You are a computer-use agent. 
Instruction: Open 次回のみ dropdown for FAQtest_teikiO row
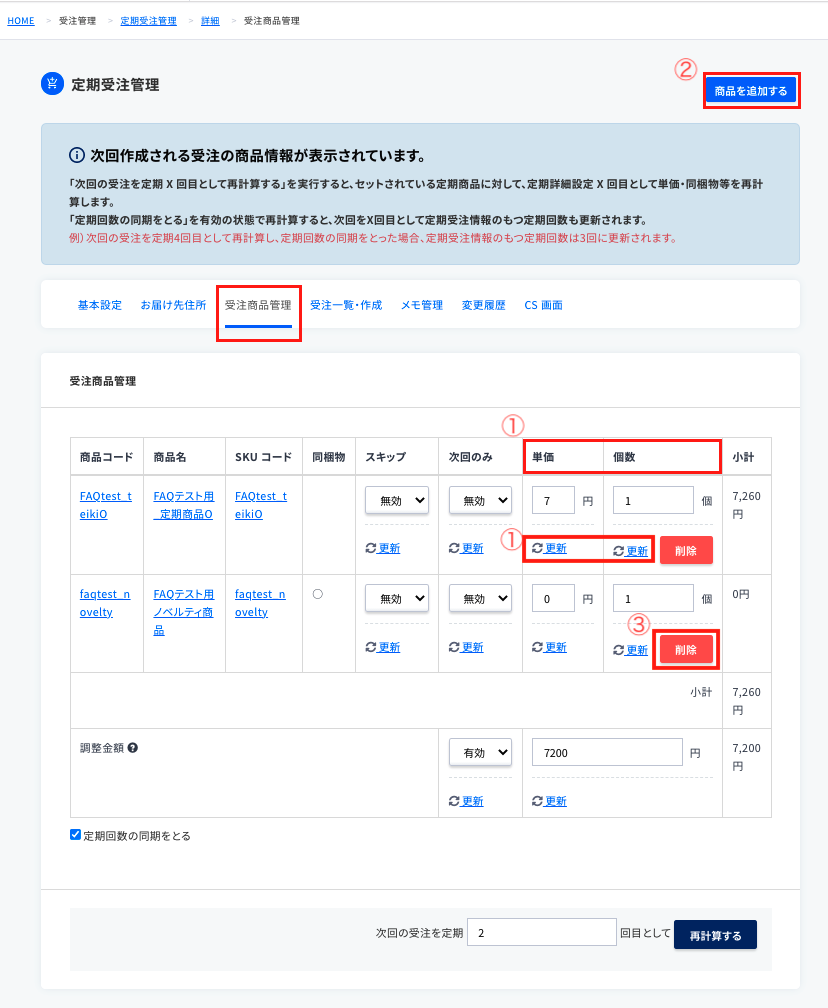coord(480,500)
